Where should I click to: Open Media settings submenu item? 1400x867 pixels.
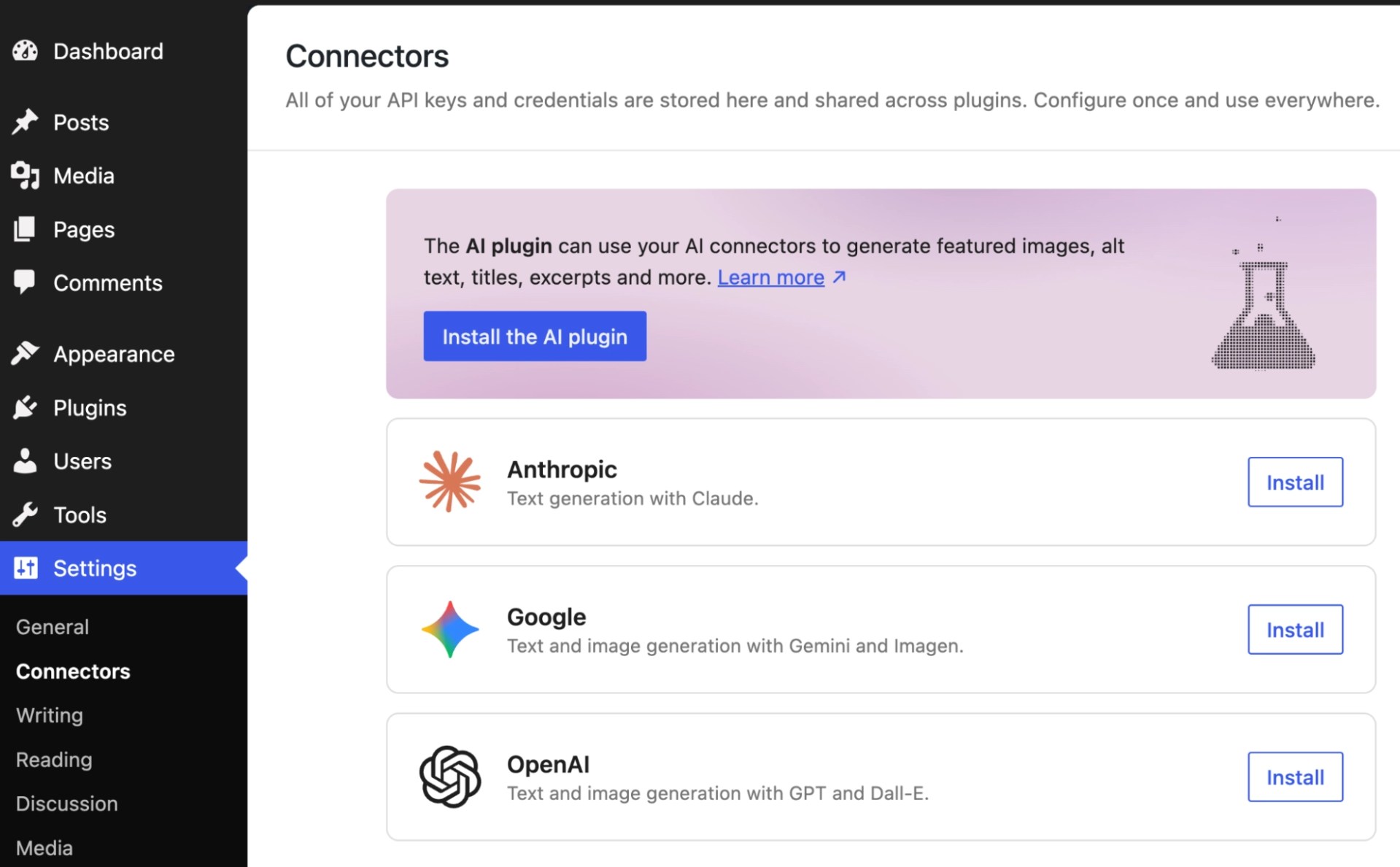tap(45, 848)
